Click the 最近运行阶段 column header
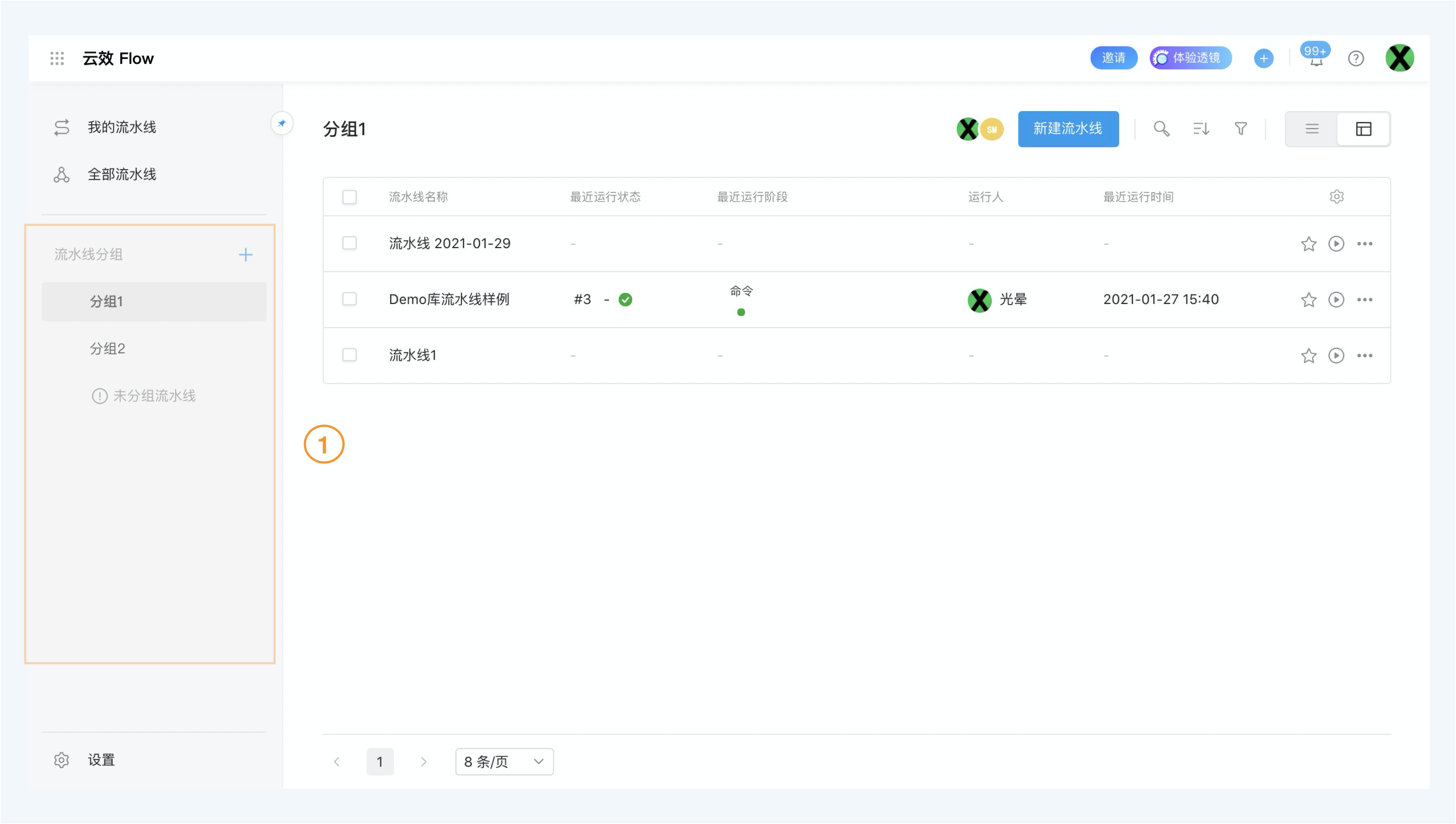Image resolution: width=1456 pixels, height=824 pixels. 752,197
